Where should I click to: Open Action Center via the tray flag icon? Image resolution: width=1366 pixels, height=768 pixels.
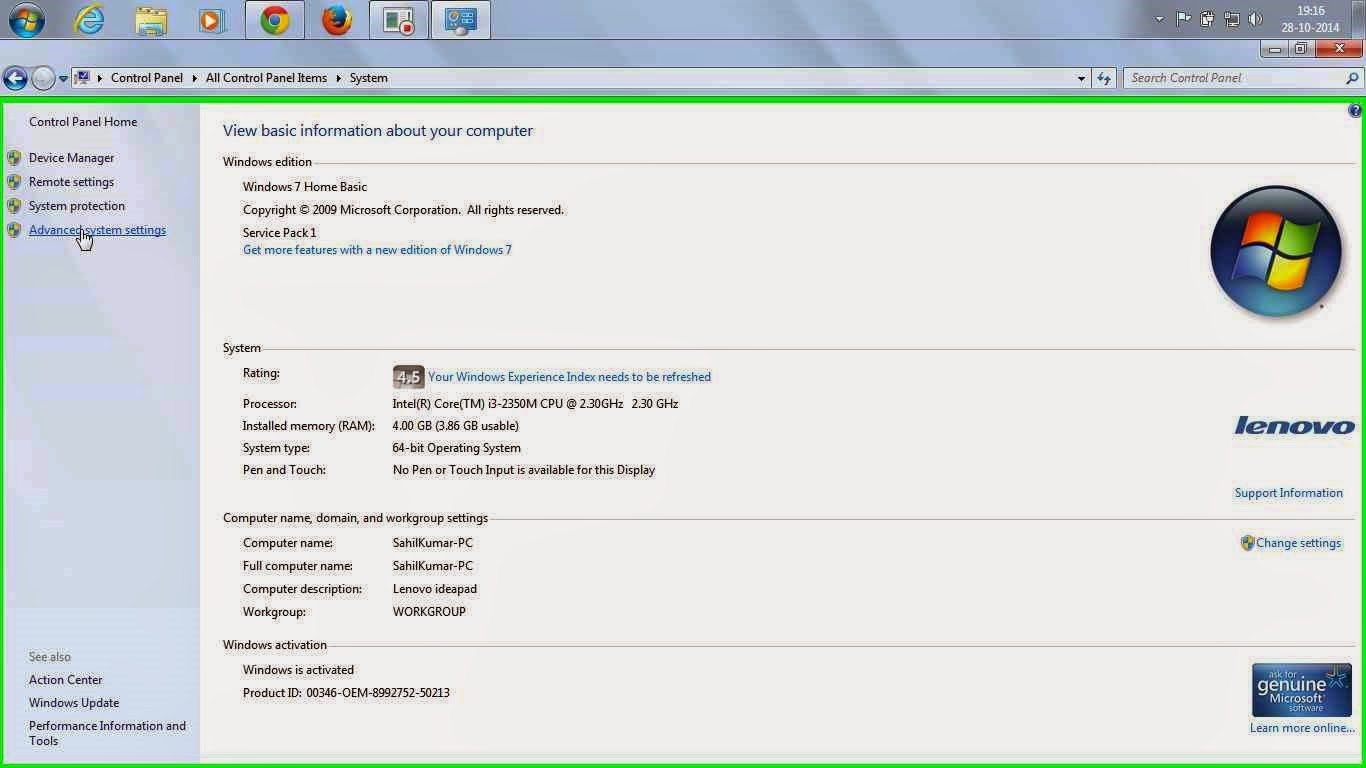[x=1186, y=17]
